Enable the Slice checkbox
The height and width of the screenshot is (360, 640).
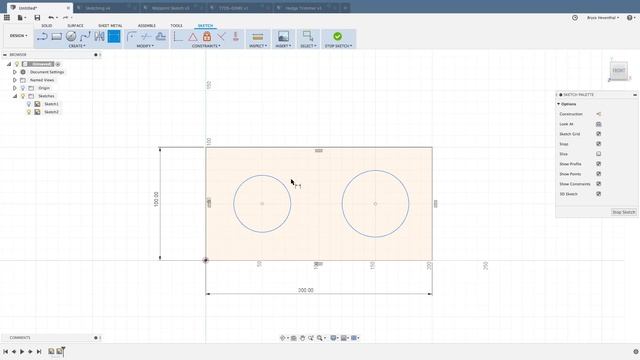coord(598,154)
